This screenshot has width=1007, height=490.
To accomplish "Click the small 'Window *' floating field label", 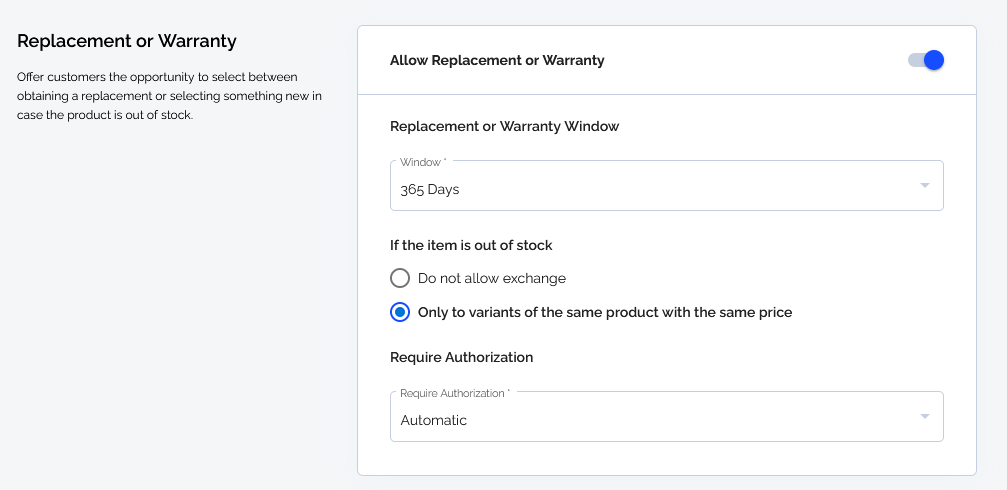I will click(x=423, y=162).
